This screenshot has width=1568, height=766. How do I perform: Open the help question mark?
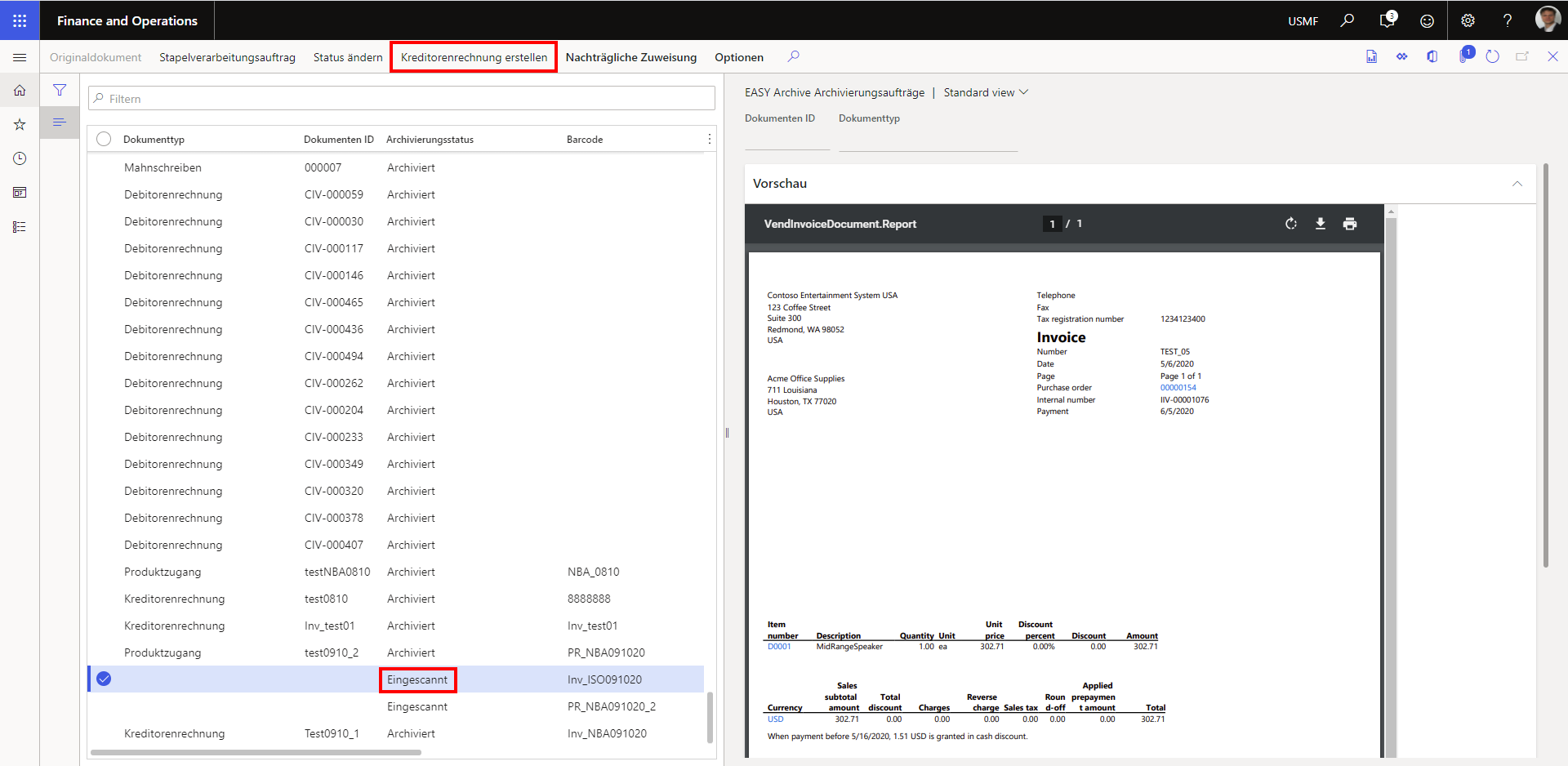(x=1508, y=21)
